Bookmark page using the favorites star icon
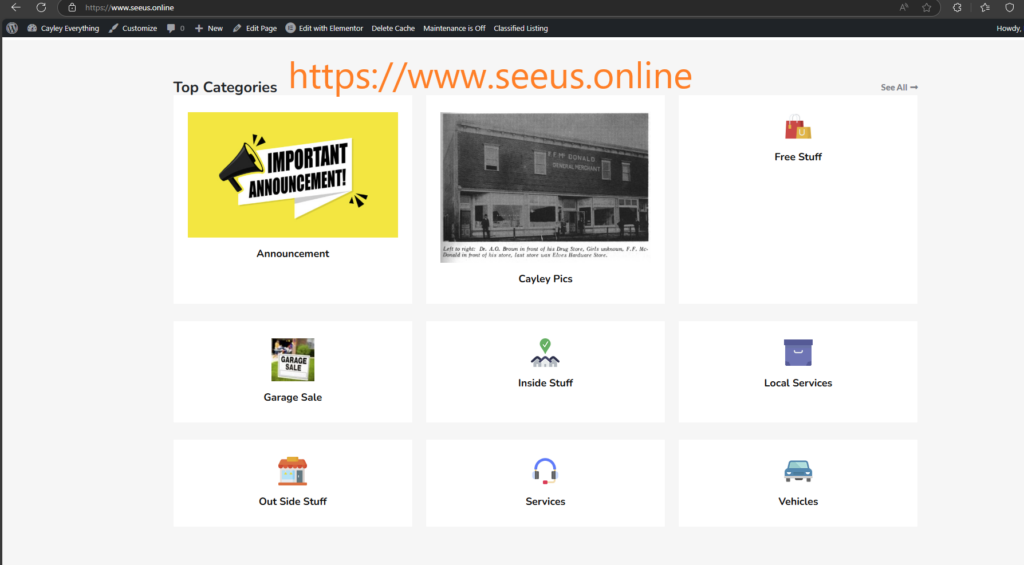The height and width of the screenshot is (565, 1024). click(927, 7)
